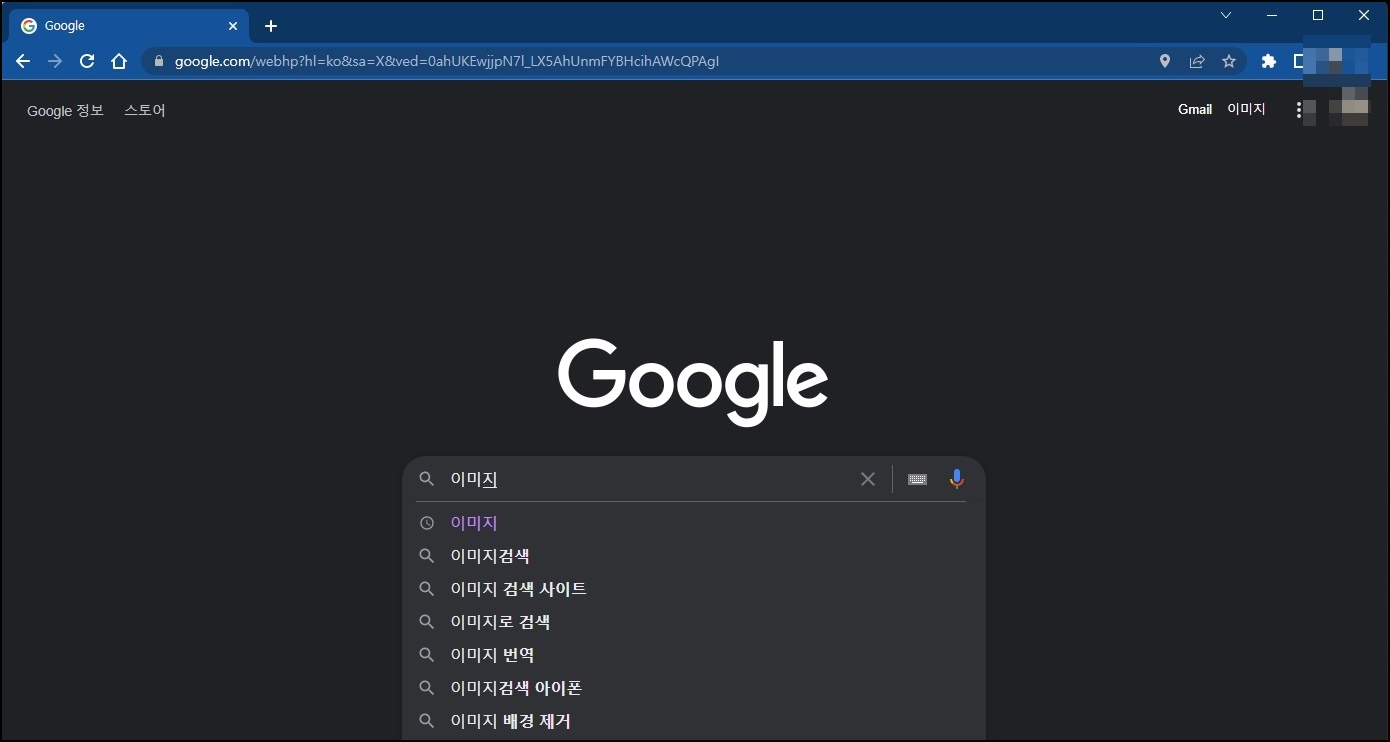The image size is (1390, 742).
Task: Reload the page with the refresh icon
Action: (x=87, y=61)
